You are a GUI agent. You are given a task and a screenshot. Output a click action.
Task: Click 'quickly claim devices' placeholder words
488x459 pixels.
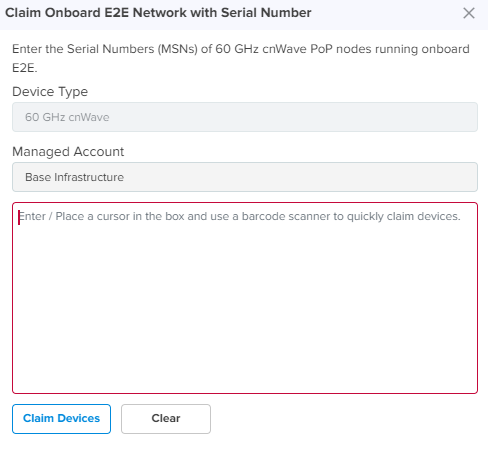(x=404, y=216)
